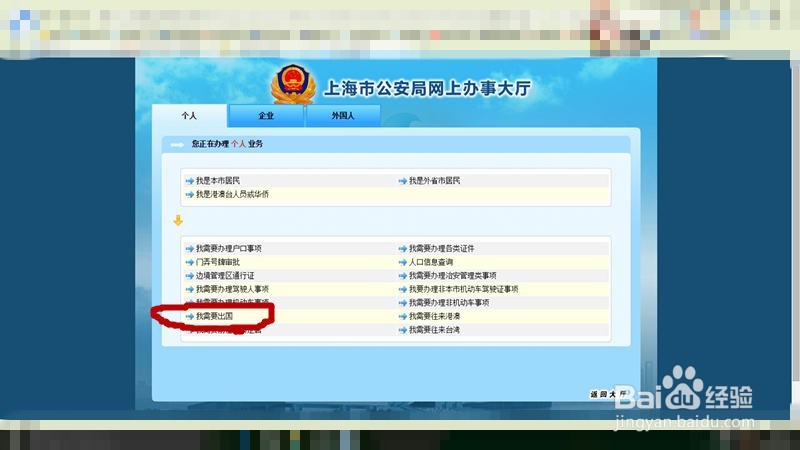
Task: Open 我需要办理户口事项 link
Action: tap(229, 248)
